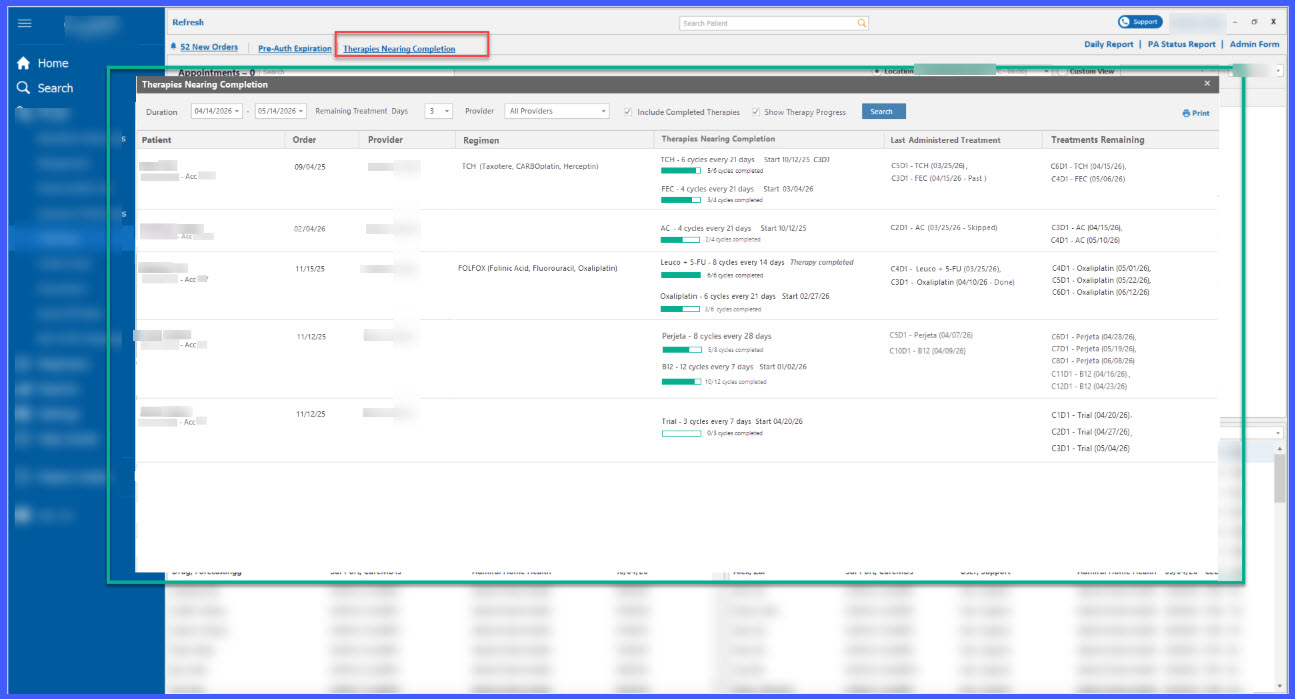This screenshot has width=1295, height=699.
Task: Click the Support phone button
Action: coord(1140,22)
